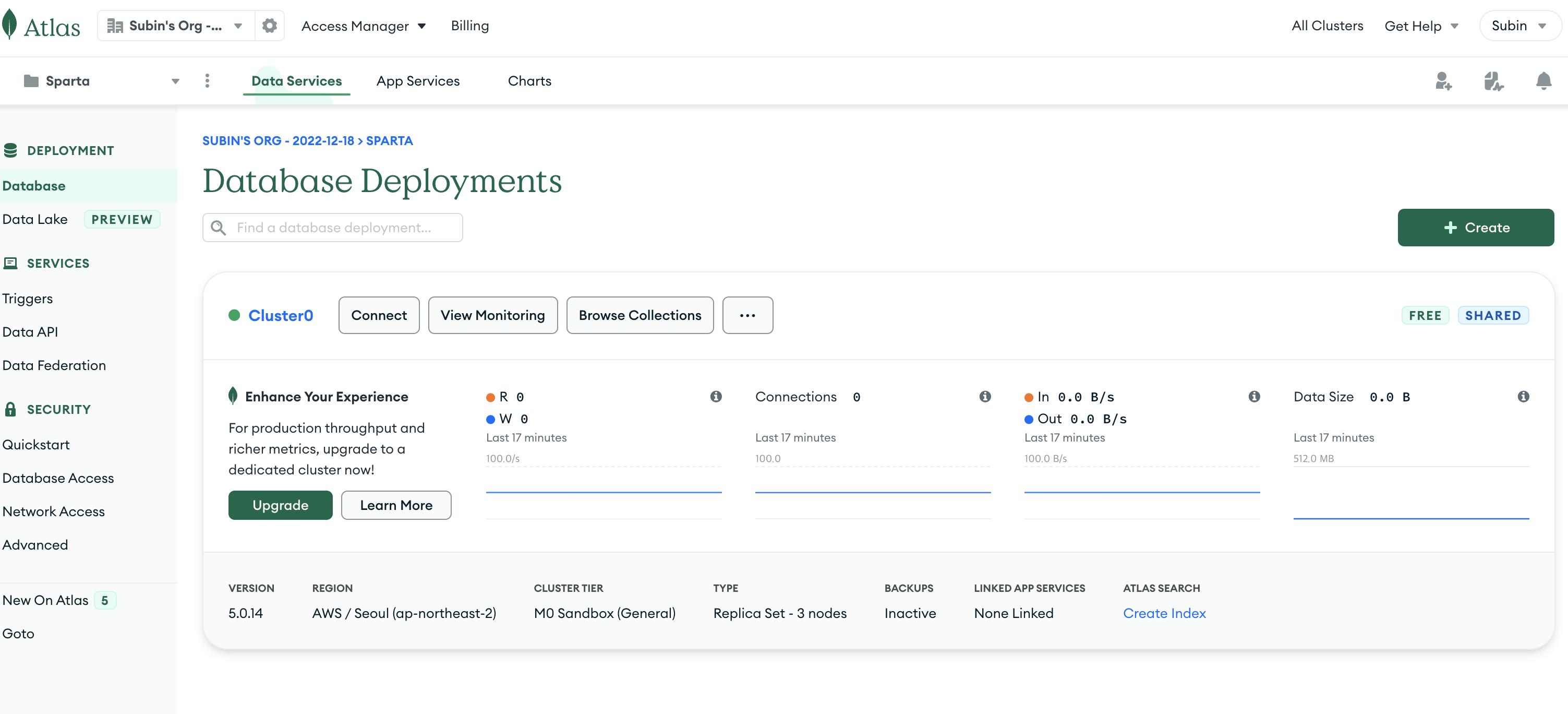The image size is (1568, 714).
Task: Click the All Clusters link
Action: tap(1327, 26)
